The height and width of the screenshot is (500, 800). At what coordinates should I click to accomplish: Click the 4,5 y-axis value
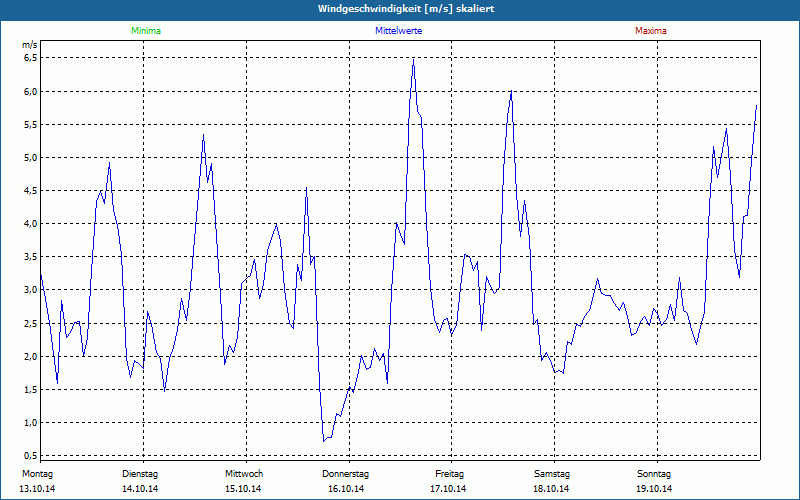(31, 190)
